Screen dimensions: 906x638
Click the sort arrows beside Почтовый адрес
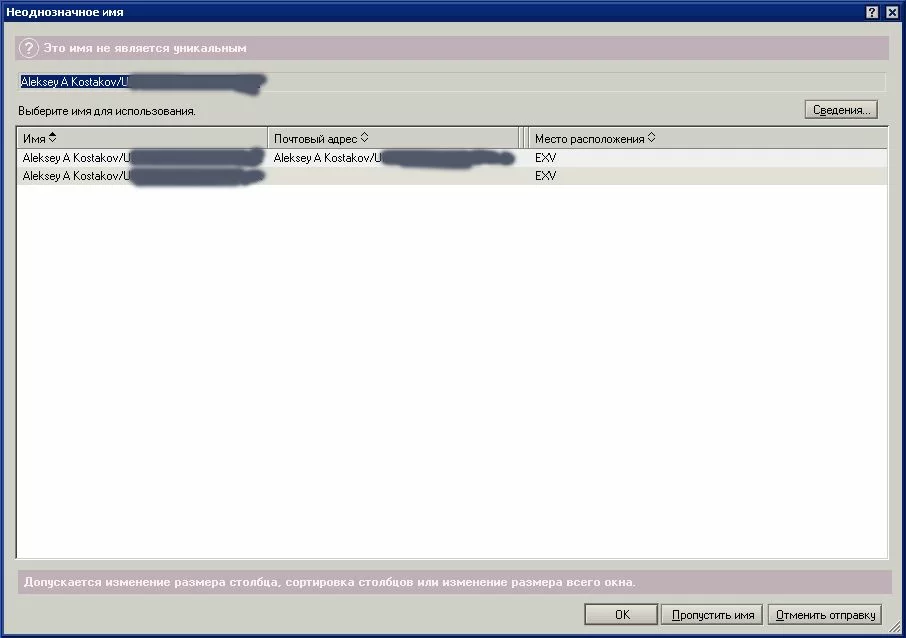(364, 138)
